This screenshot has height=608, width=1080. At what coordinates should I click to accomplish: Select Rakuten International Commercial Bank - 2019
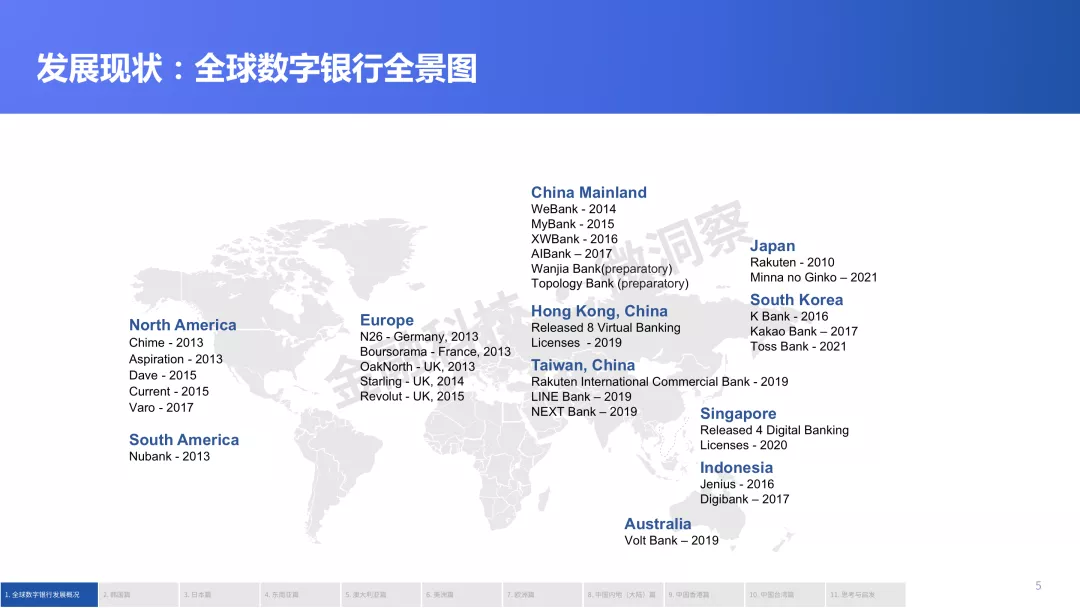click(659, 382)
